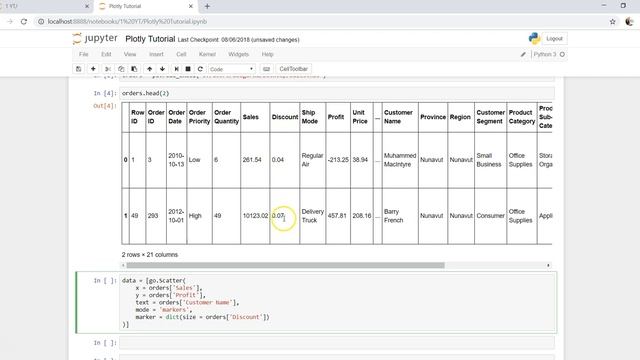Click the CellToolbar button
640x360 pixels.
tap(293, 69)
